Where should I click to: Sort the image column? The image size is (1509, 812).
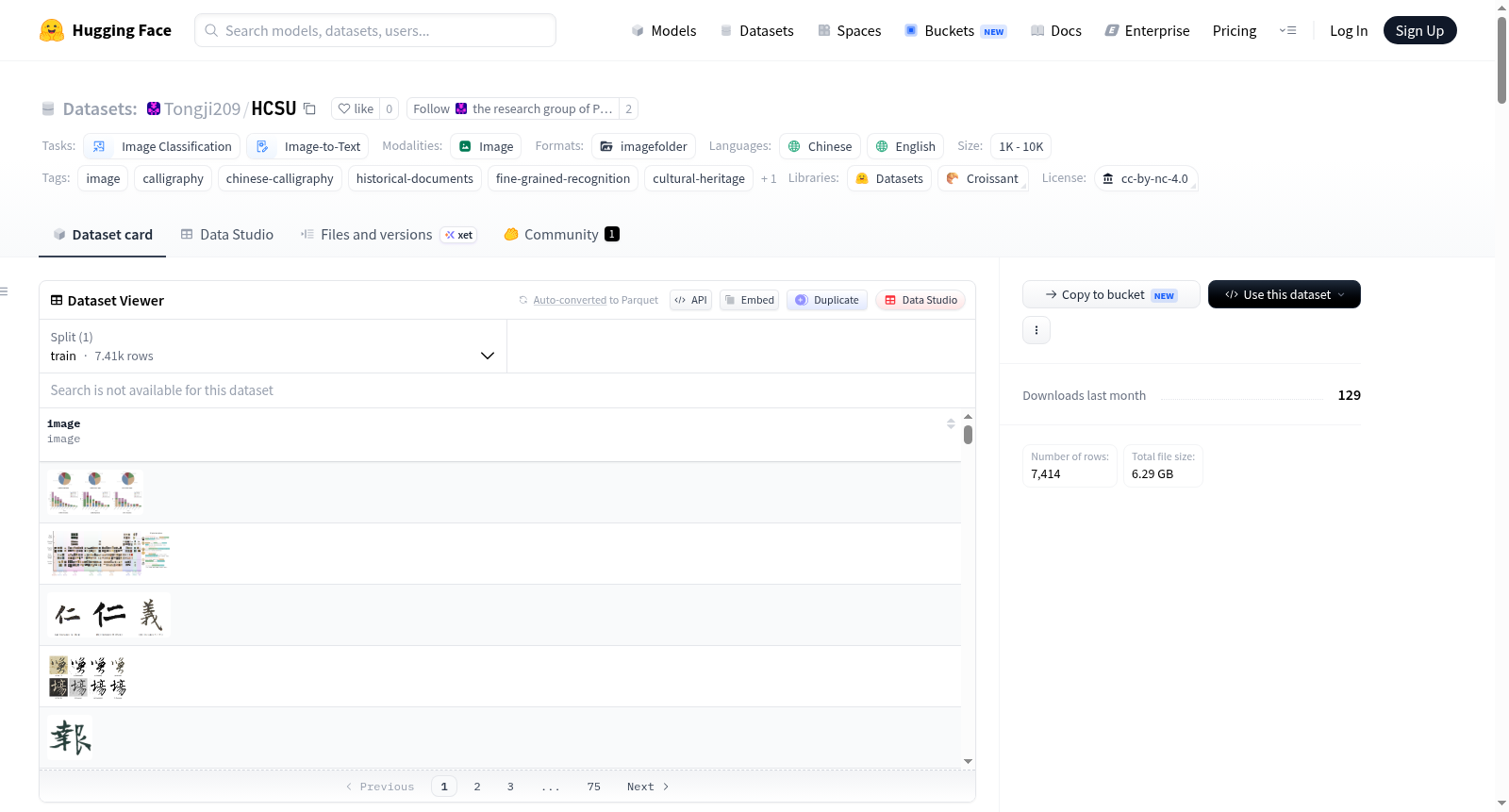tap(951, 424)
